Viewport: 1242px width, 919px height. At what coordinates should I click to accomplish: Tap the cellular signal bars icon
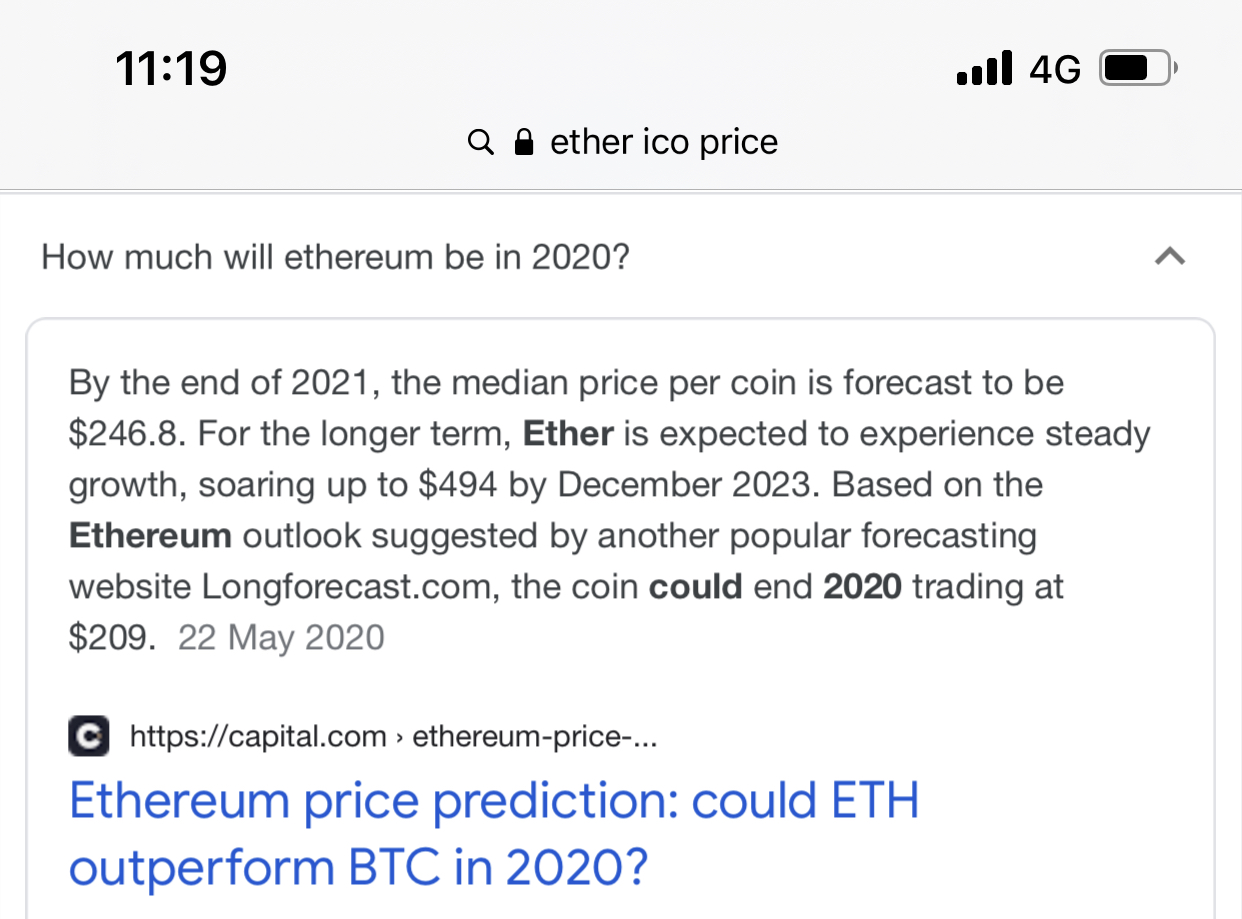[x=984, y=69]
